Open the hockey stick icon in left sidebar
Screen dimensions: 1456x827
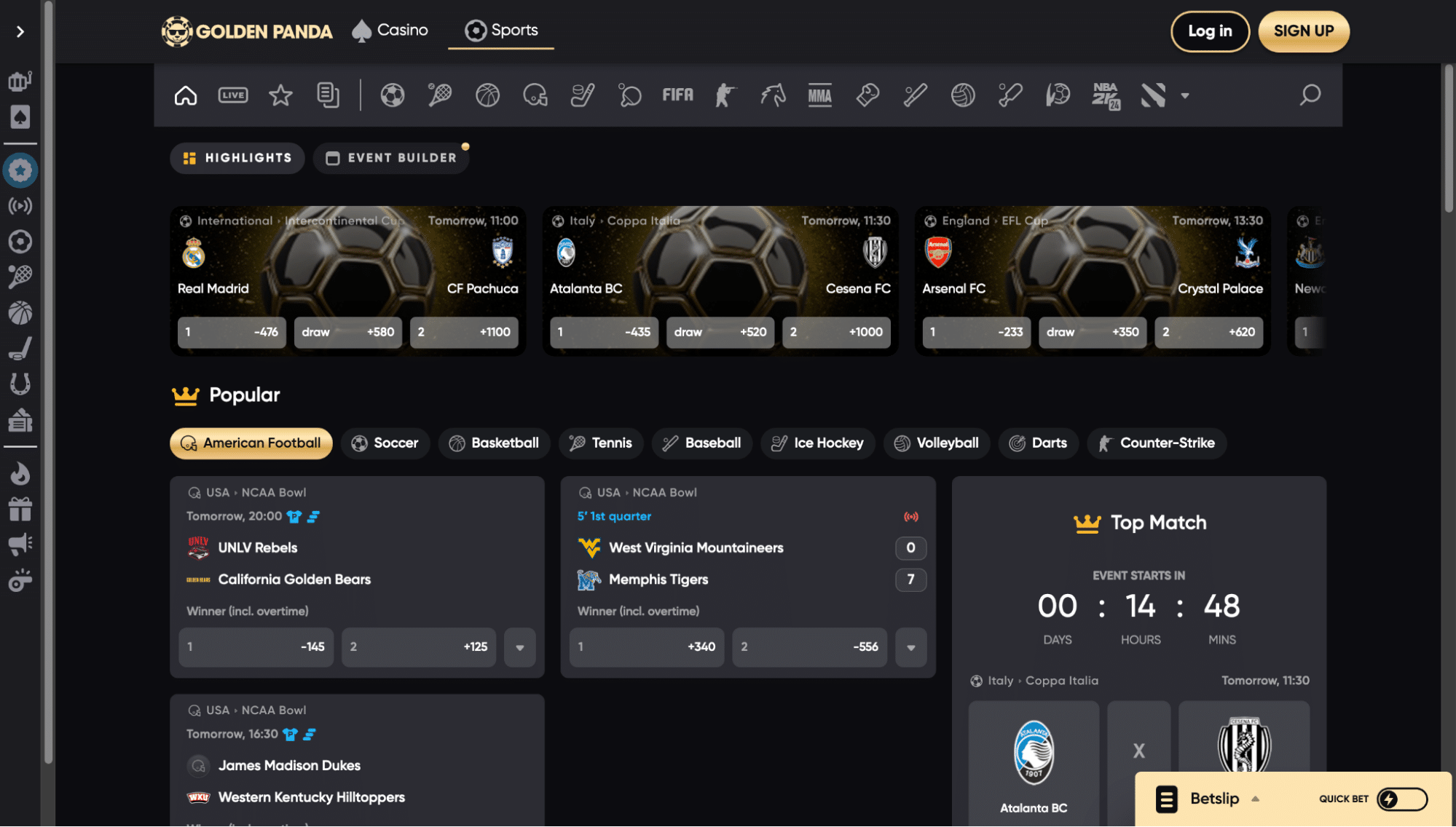click(x=20, y=348)
